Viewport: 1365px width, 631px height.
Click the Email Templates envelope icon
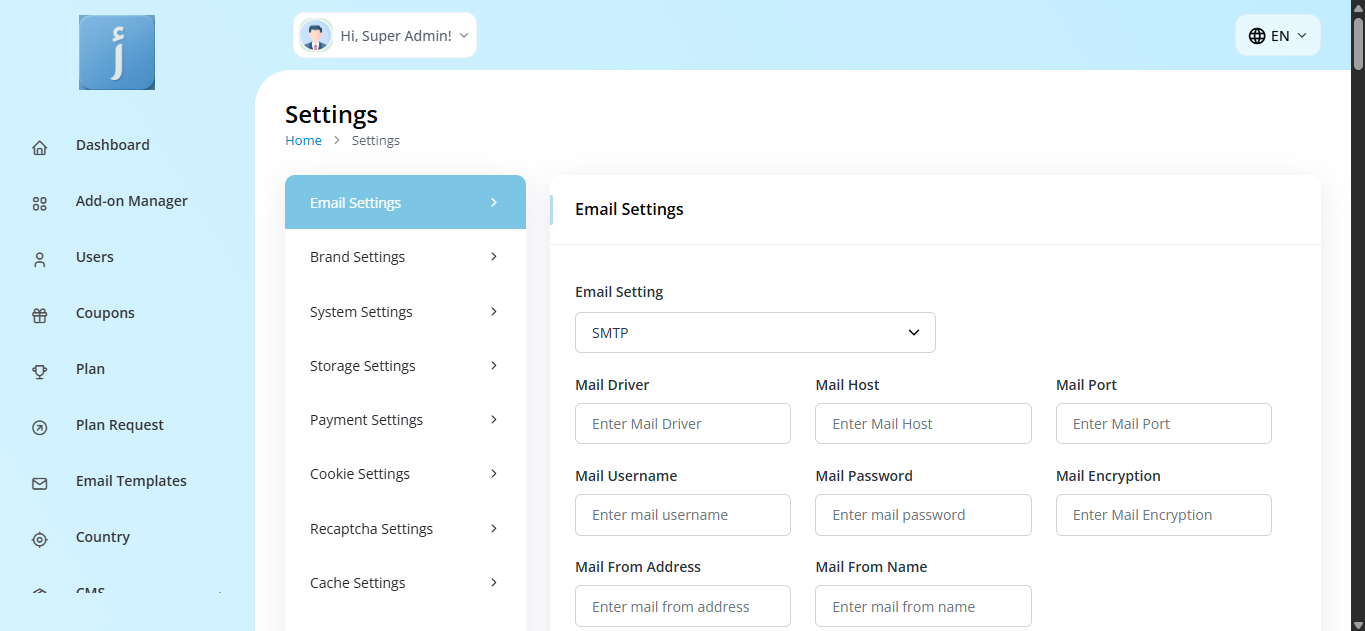[40, 484]
